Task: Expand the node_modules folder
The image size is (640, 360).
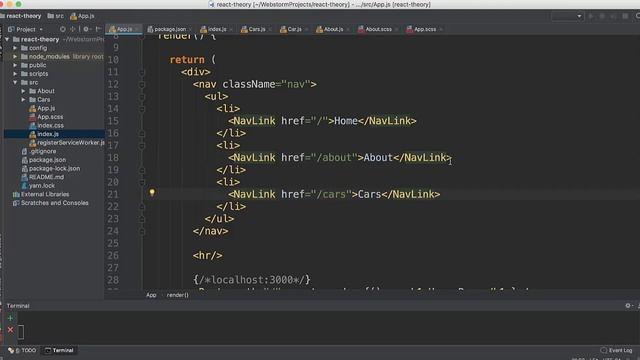Action: [15, 56]
